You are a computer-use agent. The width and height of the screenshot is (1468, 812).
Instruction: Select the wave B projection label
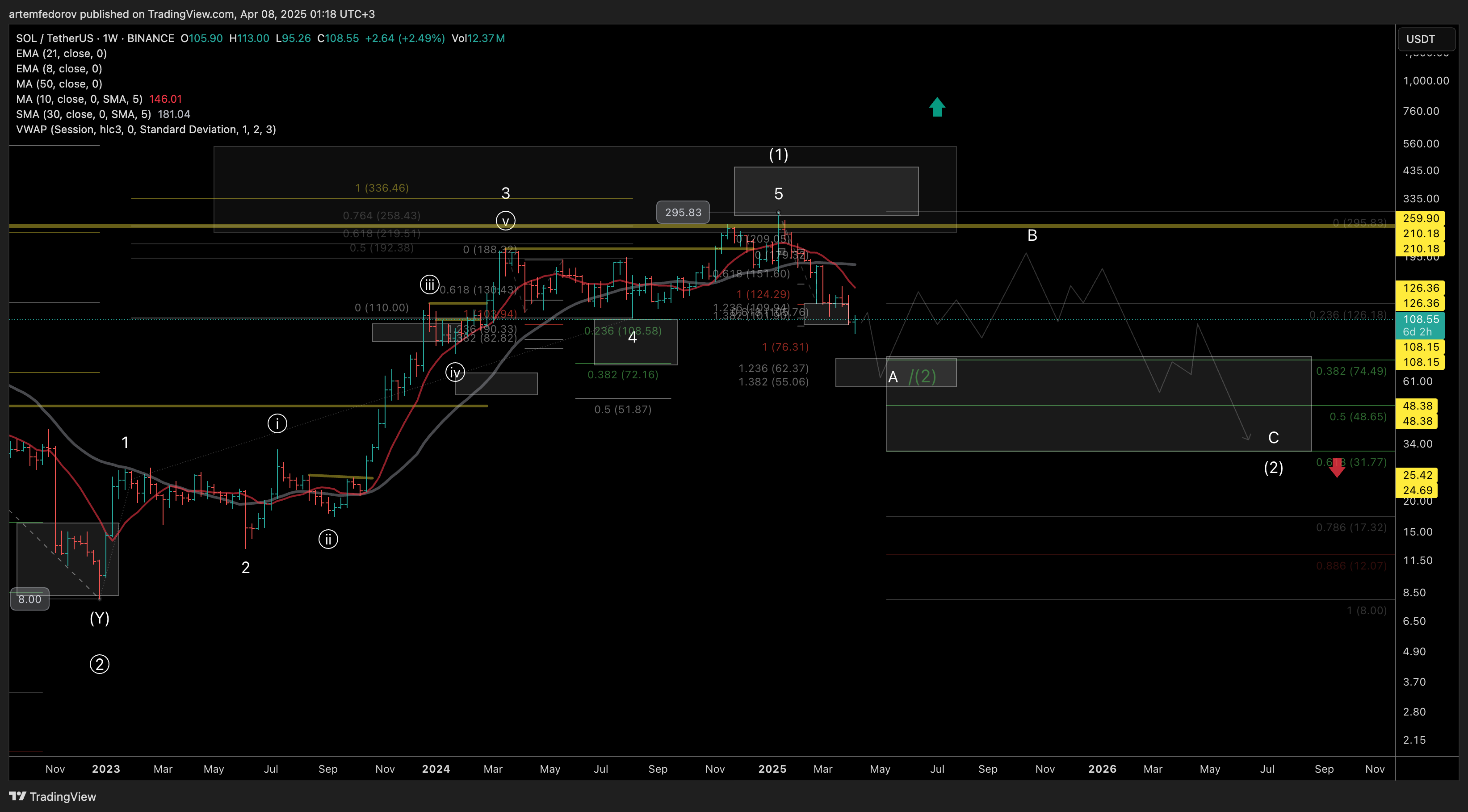pyautogui.click(x=1032, y=235)
